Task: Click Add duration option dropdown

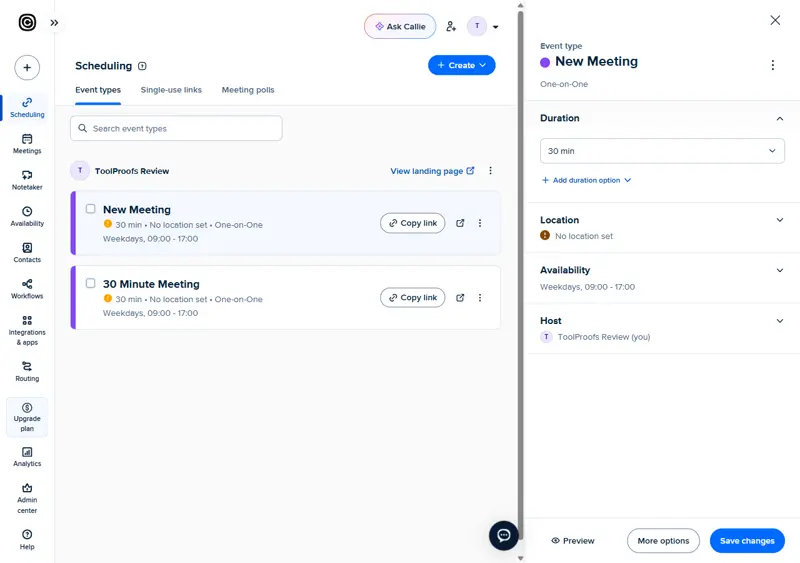Action: tap(587, 180)
